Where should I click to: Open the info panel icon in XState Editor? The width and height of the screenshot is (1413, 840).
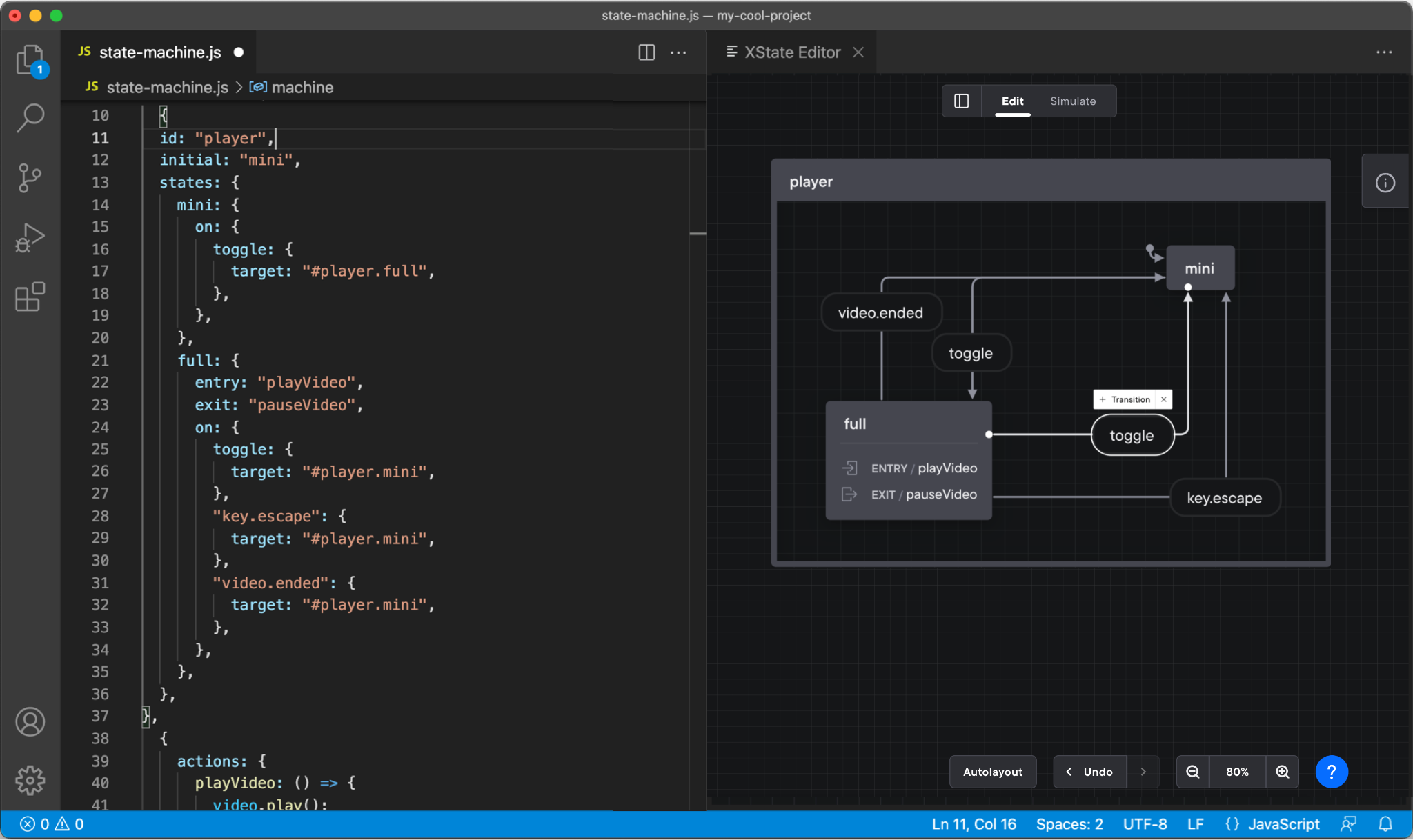1385,183
